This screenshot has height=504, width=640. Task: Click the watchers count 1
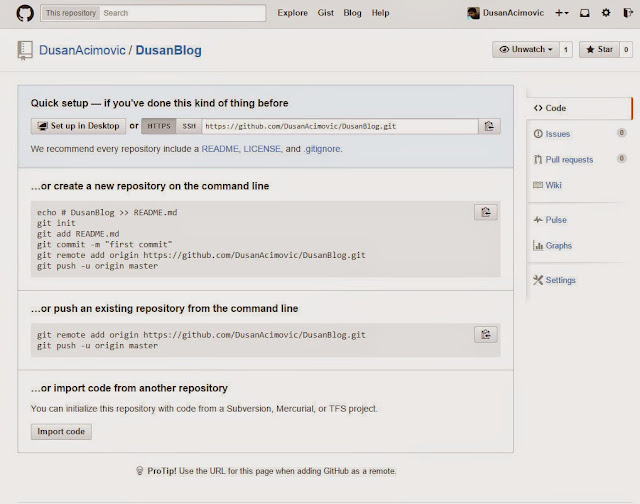[x=566, y=49]
